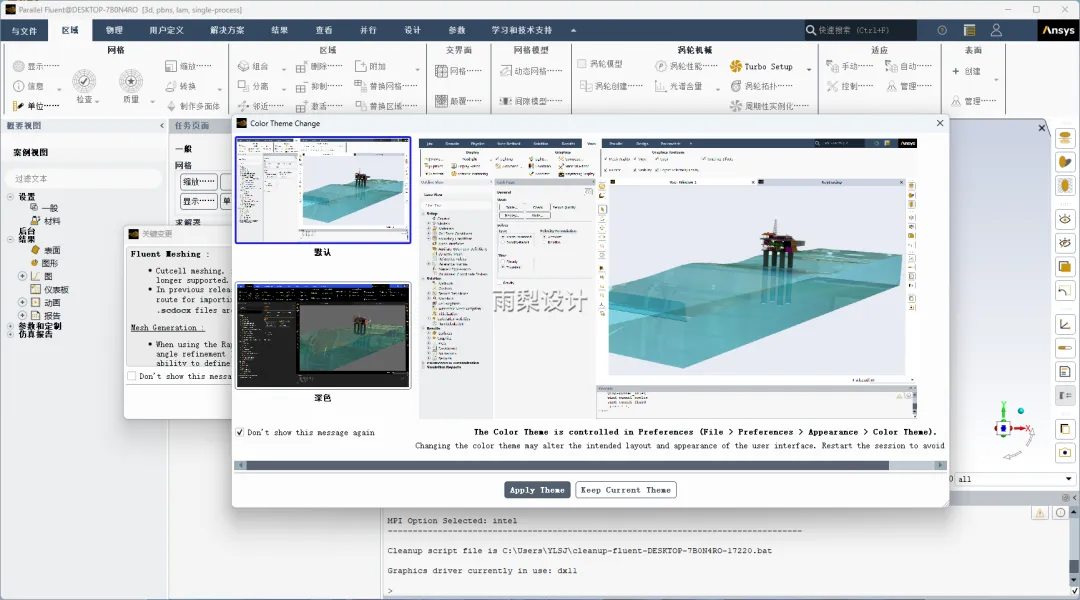Select the 深色 (dark) theme thumbnail
The height and width of the screenshot is (600, 1080).
click(x=323, y=335)
